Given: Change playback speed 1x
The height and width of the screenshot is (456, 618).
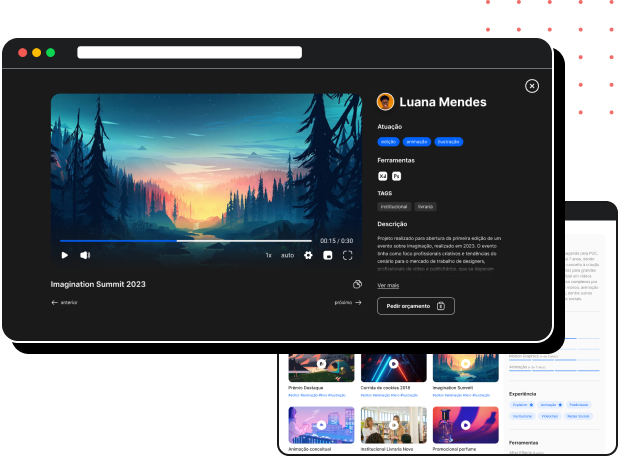Looking at the screenshot, I should (268, 255).
